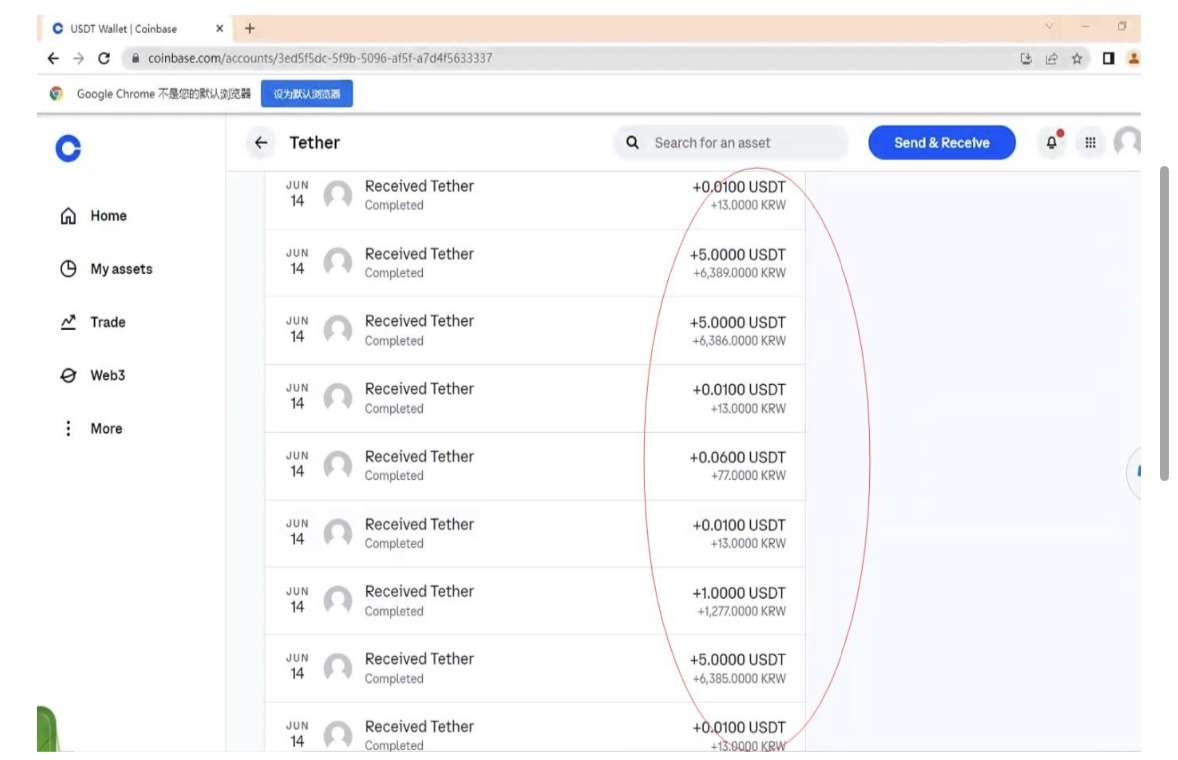This screenshot has width=1178, height=760.
Task: Click the Search for an asset field
Action: pos(731,143)
